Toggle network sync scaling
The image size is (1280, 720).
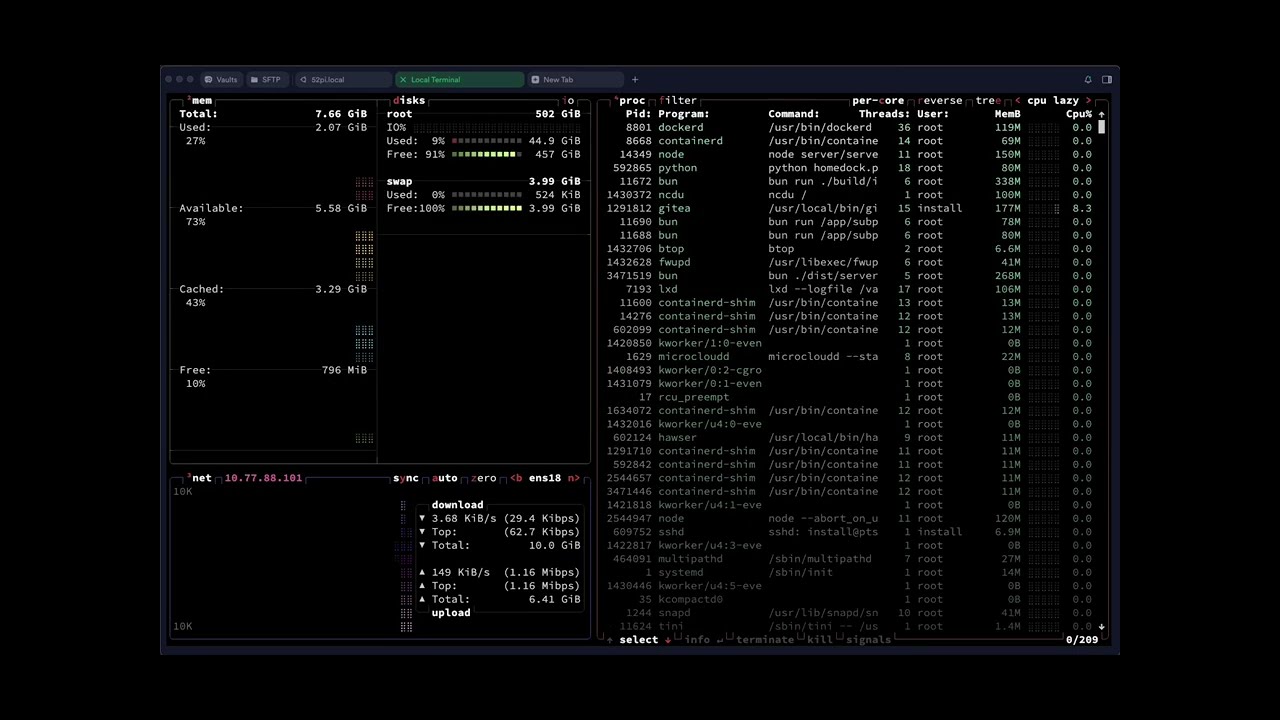coord(405,478)
